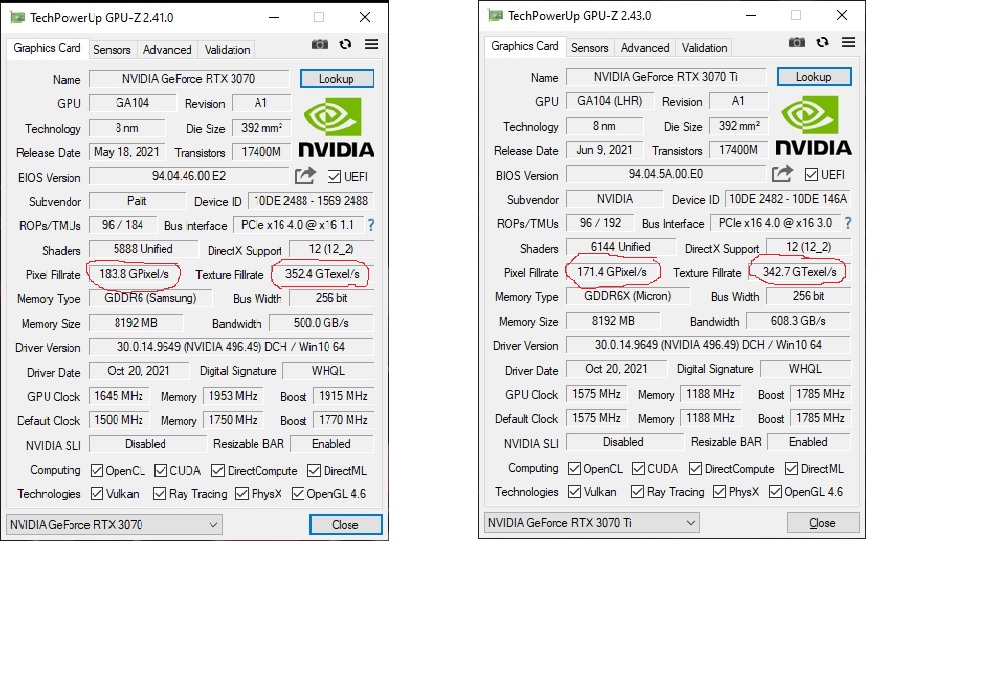This screenshot has height=699, width=1000.
Task: Toggle Vulkan checkbox in RTX 3070 Ti window
Action: (x=575, y=492)
